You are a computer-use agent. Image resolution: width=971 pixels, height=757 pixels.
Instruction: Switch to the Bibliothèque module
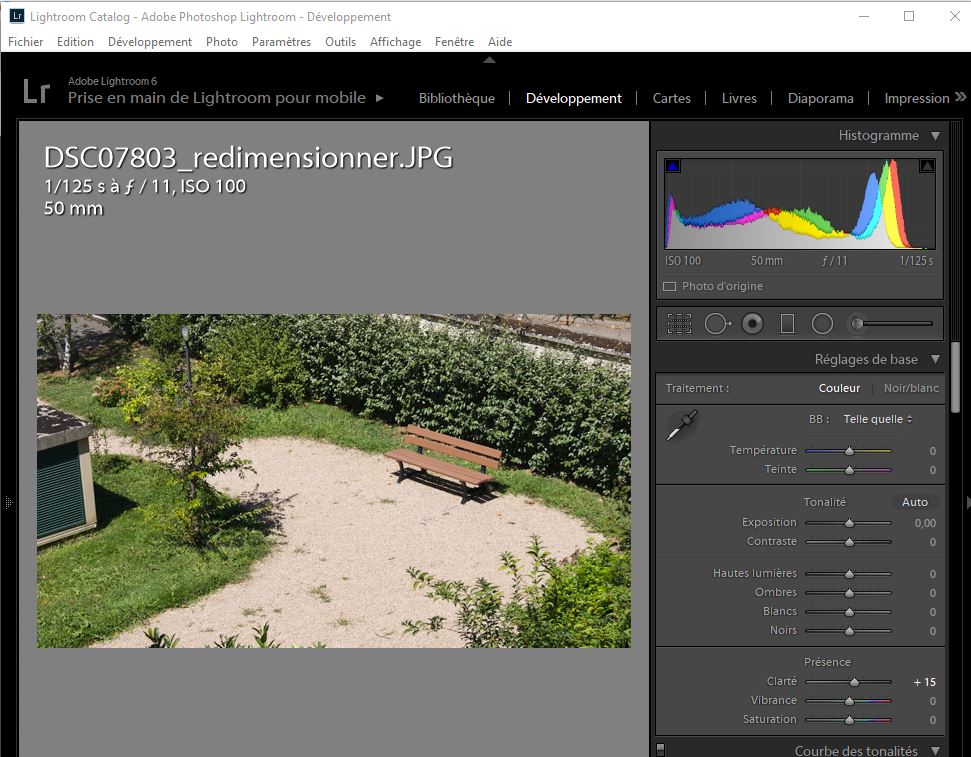[x=456, y=98]
